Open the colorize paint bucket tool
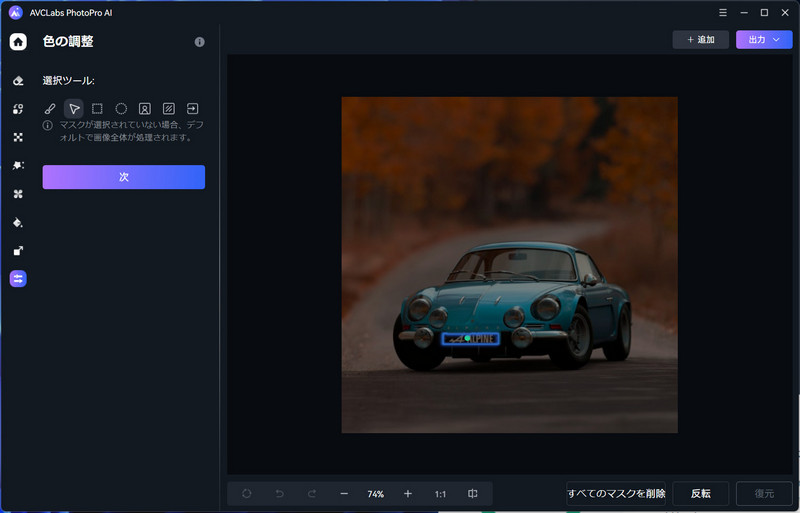 pyautogui.click(x=18, y=223)
